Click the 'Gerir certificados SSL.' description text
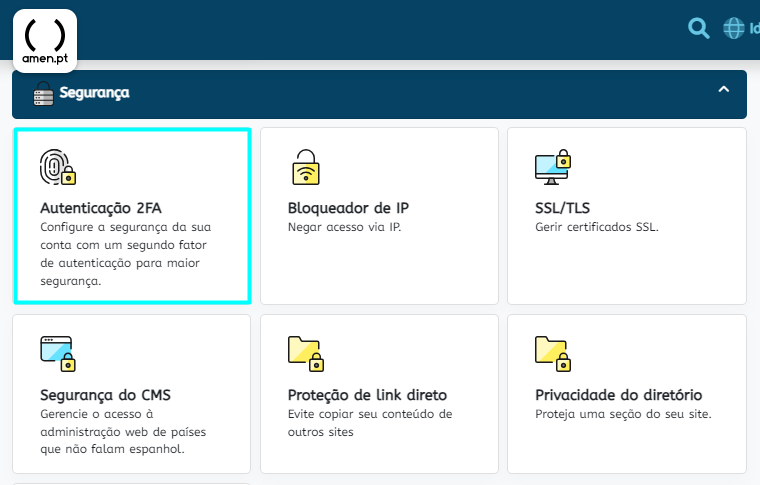760x485 pixels. coord(597,227)
